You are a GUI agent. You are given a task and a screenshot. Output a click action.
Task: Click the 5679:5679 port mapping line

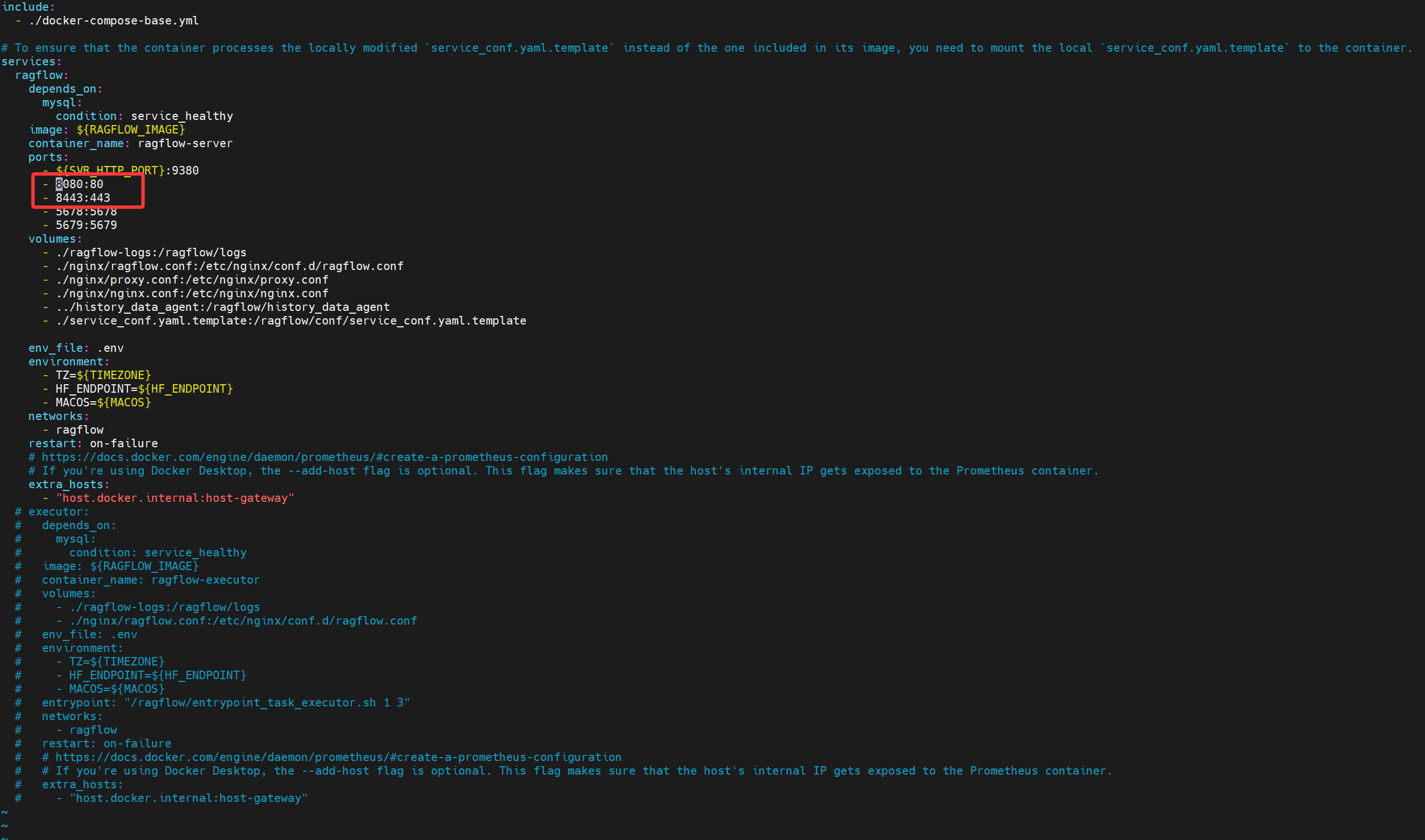click(86, 225)
